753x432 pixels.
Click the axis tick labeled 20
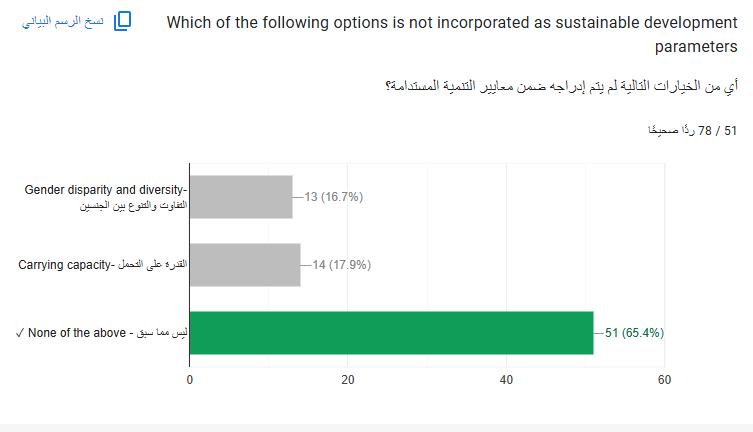point(348,380)
